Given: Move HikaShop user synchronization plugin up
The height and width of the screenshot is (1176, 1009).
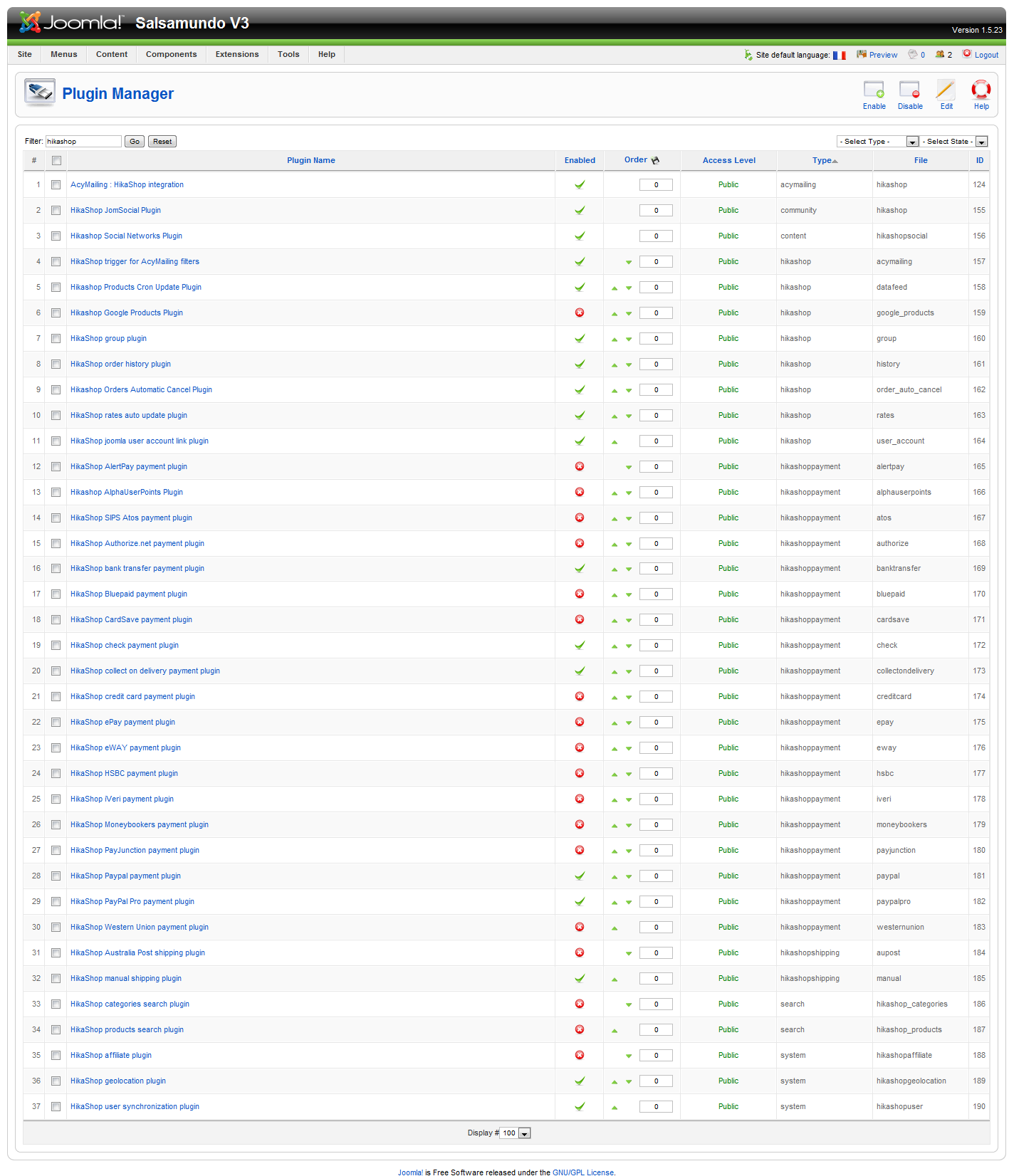Looking at the screenshot, I should tap(615, 1108).
